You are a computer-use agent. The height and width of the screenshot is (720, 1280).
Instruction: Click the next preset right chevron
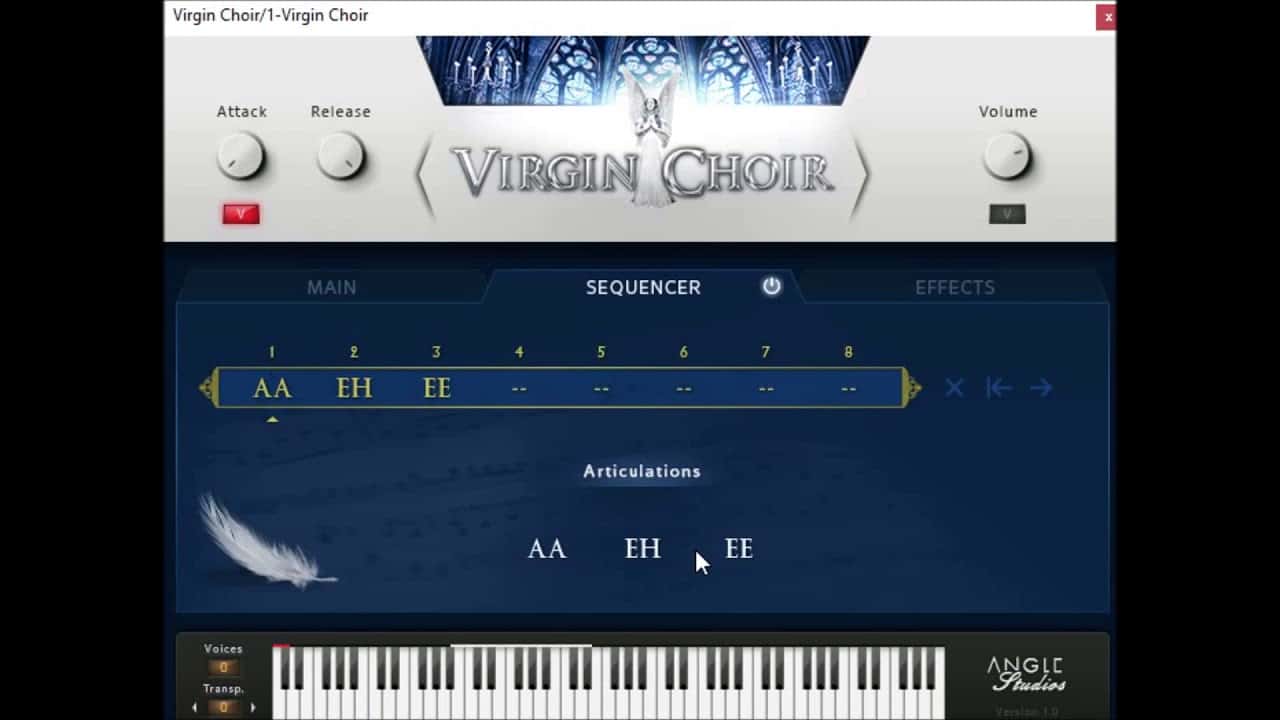point(859,177)
